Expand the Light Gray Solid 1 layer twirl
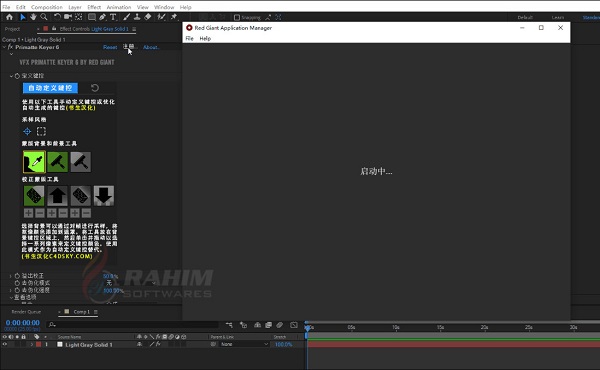Viewport: 600px width, 370px height. (32, 344)
